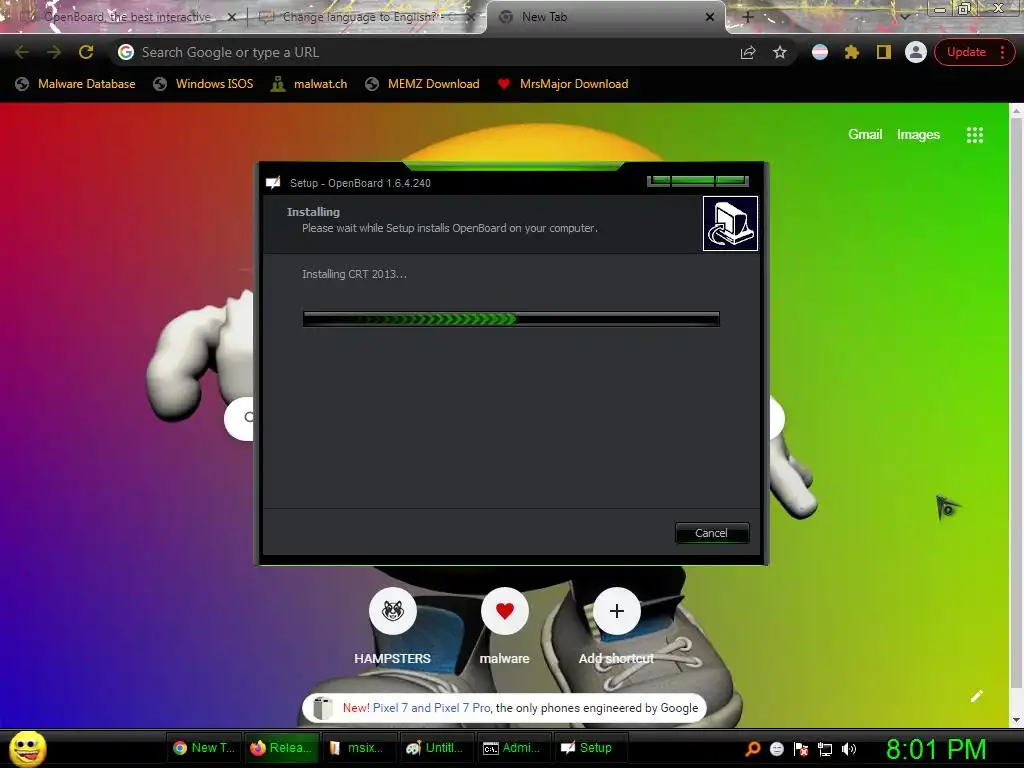Share this page icon in address bar
1024x768 pixels.
[x=748, y=52]
